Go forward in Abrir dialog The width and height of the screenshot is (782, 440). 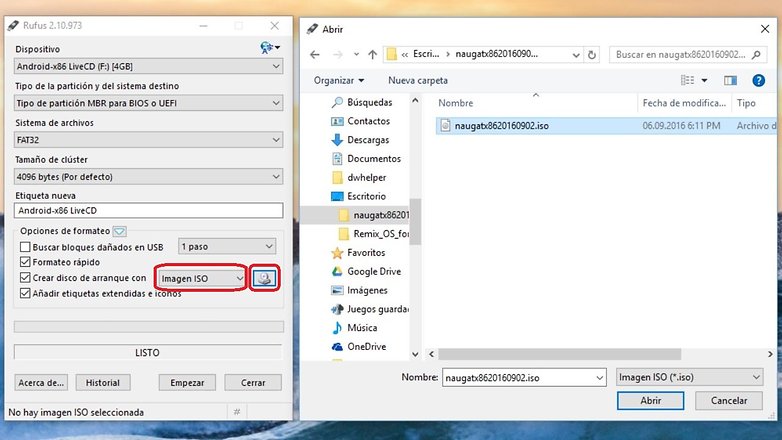(338, 54)
